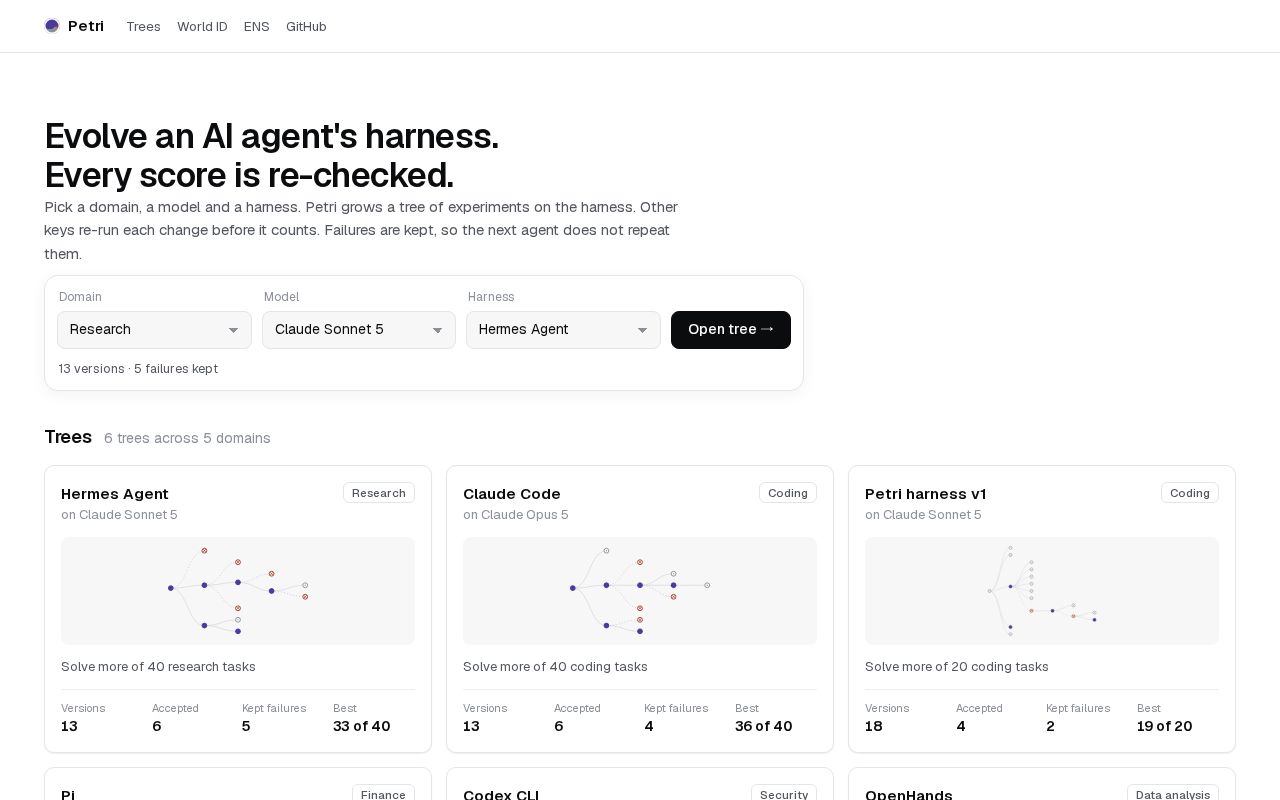Screen dimensions: 1280x800
Task: Click the Coding tag on Petri harness v1 card
Action: [x=1190, y=493]
